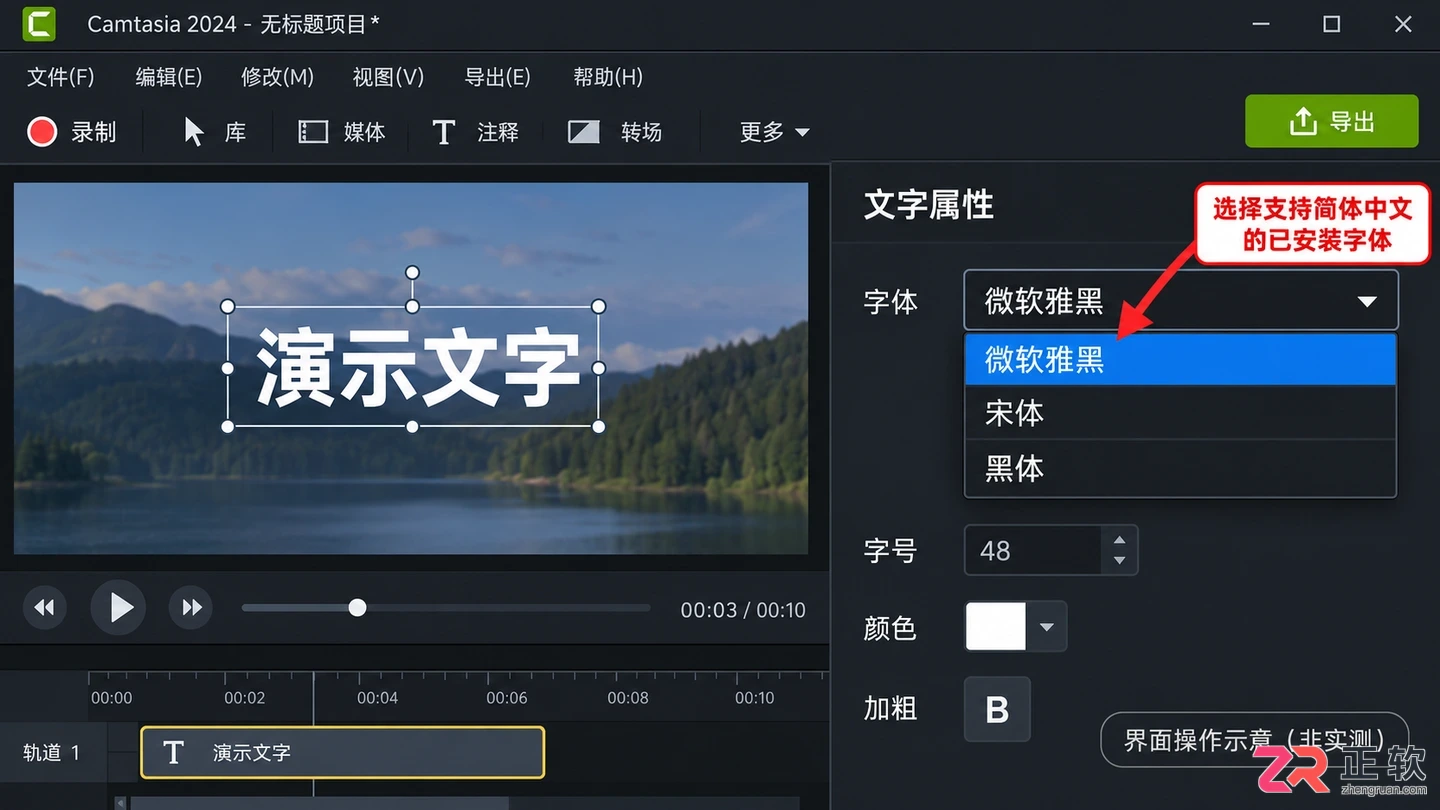Play the preview video

click(x=119, y=607)
